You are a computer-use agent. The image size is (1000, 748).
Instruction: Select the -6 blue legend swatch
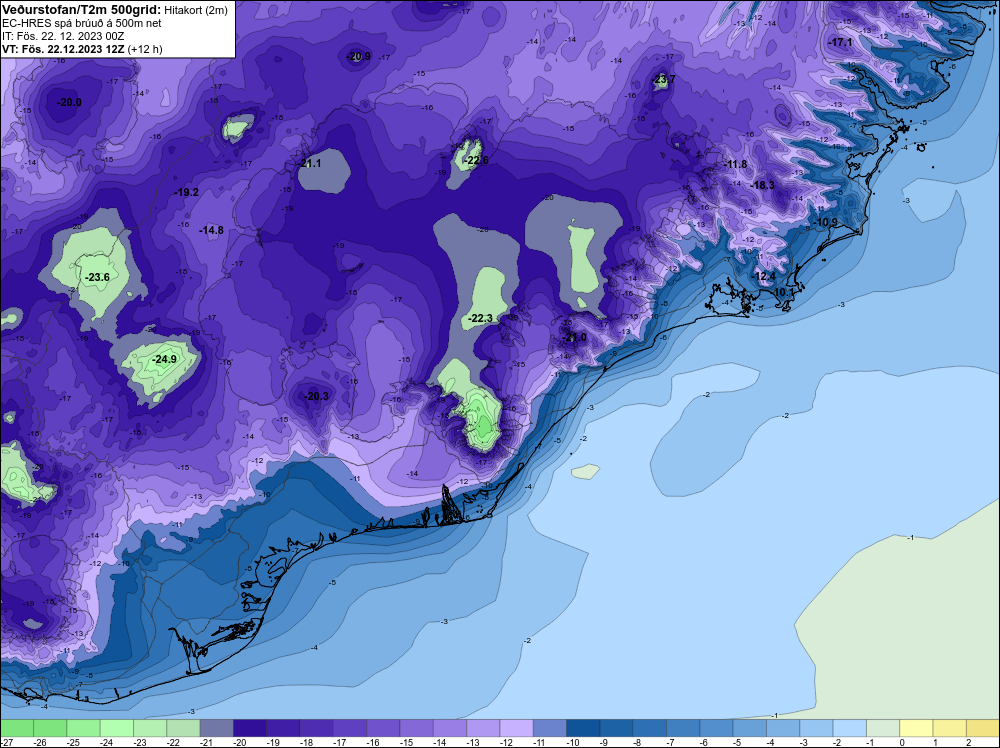pos(716,728)
